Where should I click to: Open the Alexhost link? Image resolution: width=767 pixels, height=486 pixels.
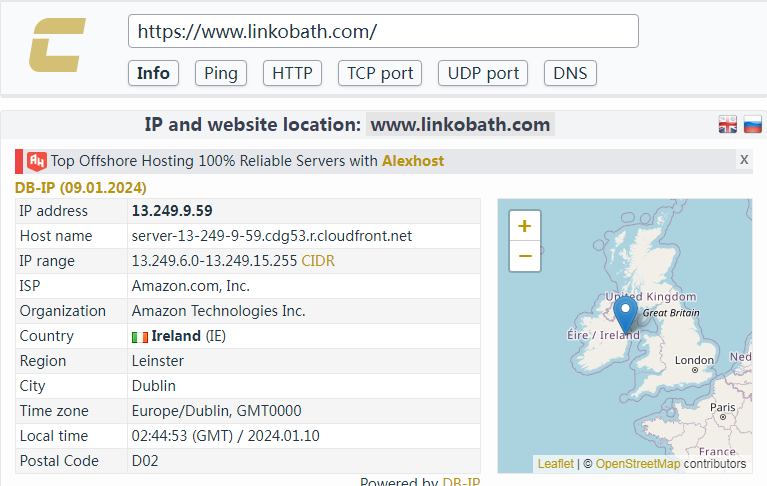click(x=413, y=161)
